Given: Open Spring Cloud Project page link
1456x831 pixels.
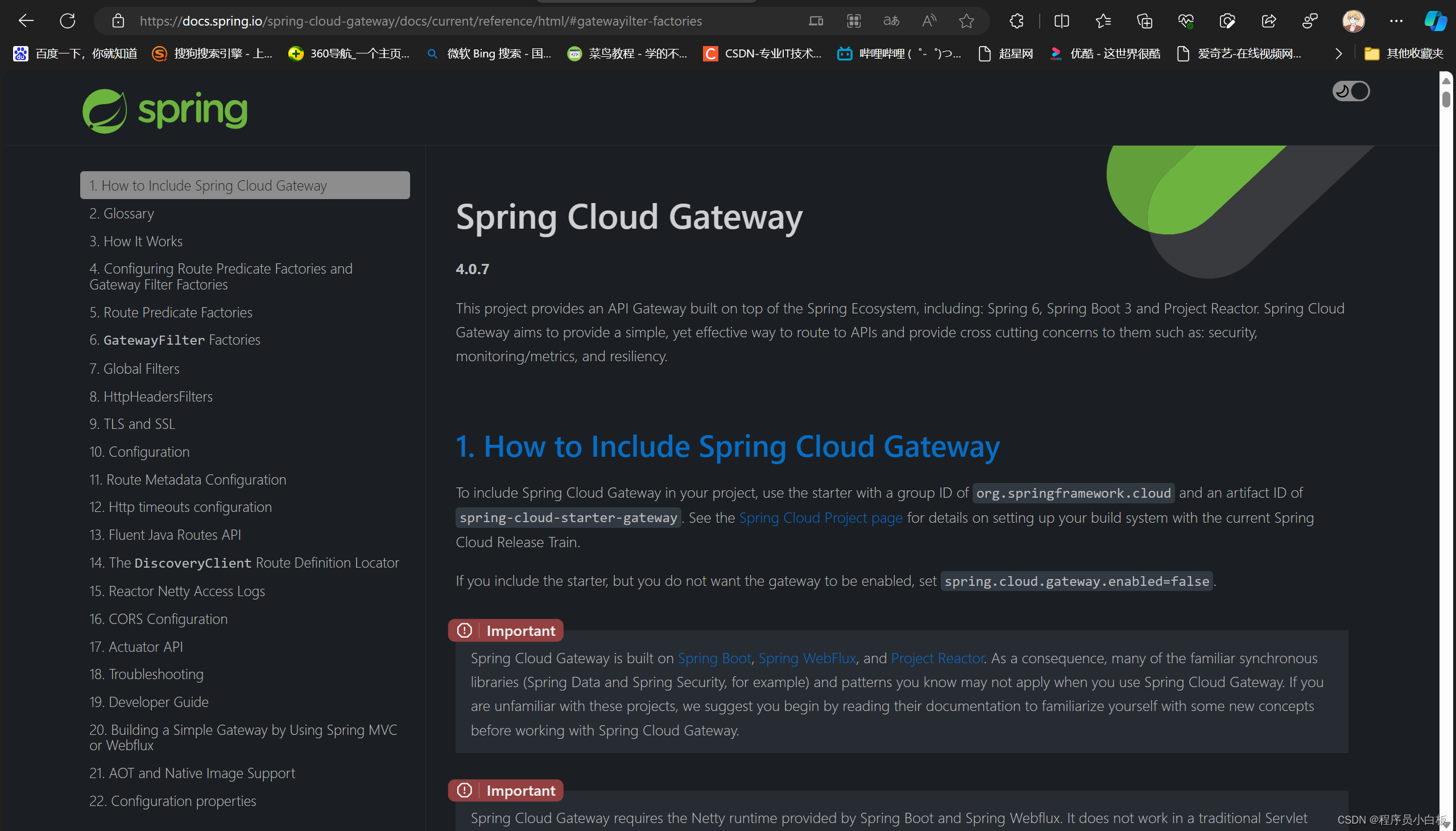Looking at the screenshot, I should [x=821, y=518].
